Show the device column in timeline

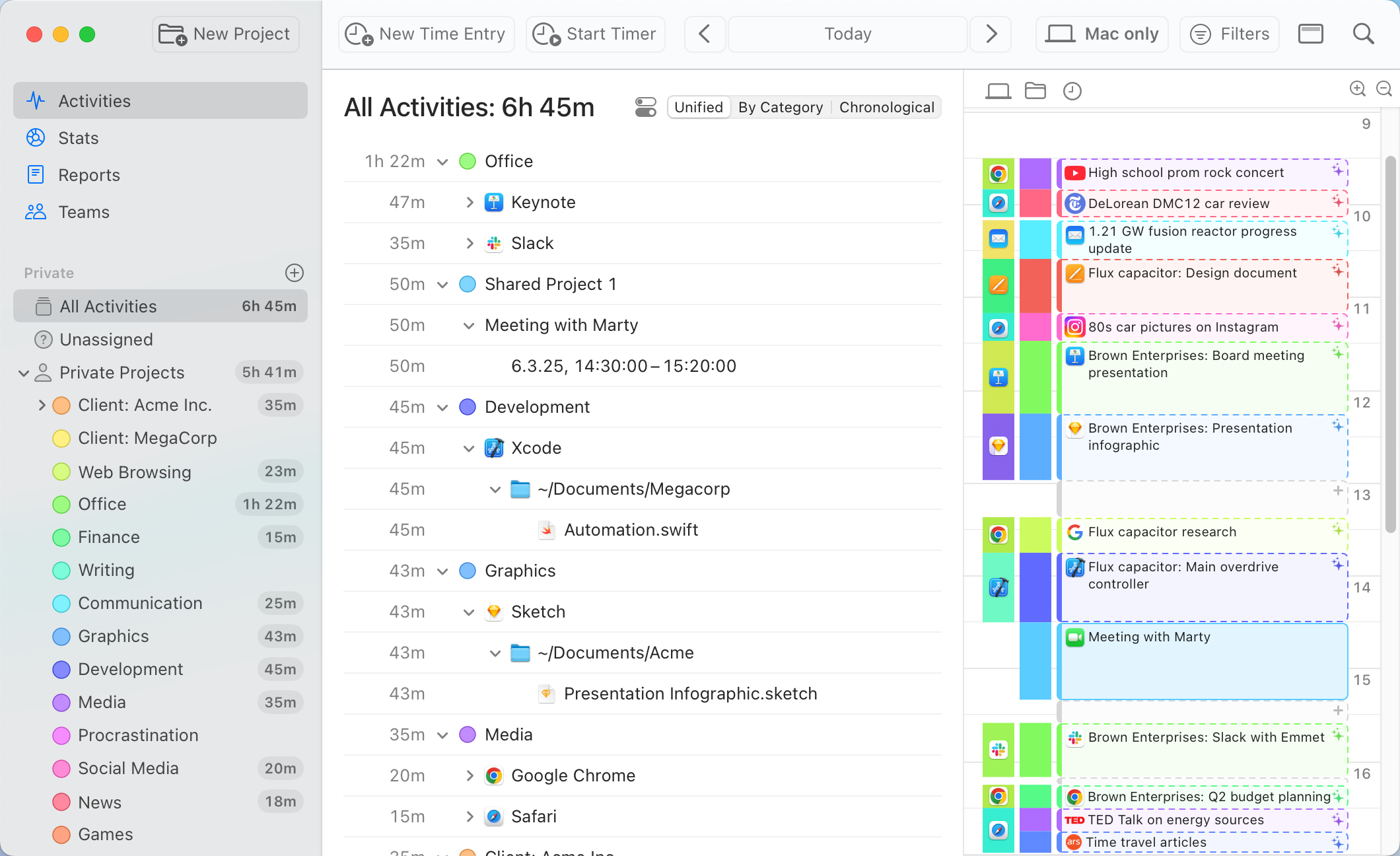[998, 90]
